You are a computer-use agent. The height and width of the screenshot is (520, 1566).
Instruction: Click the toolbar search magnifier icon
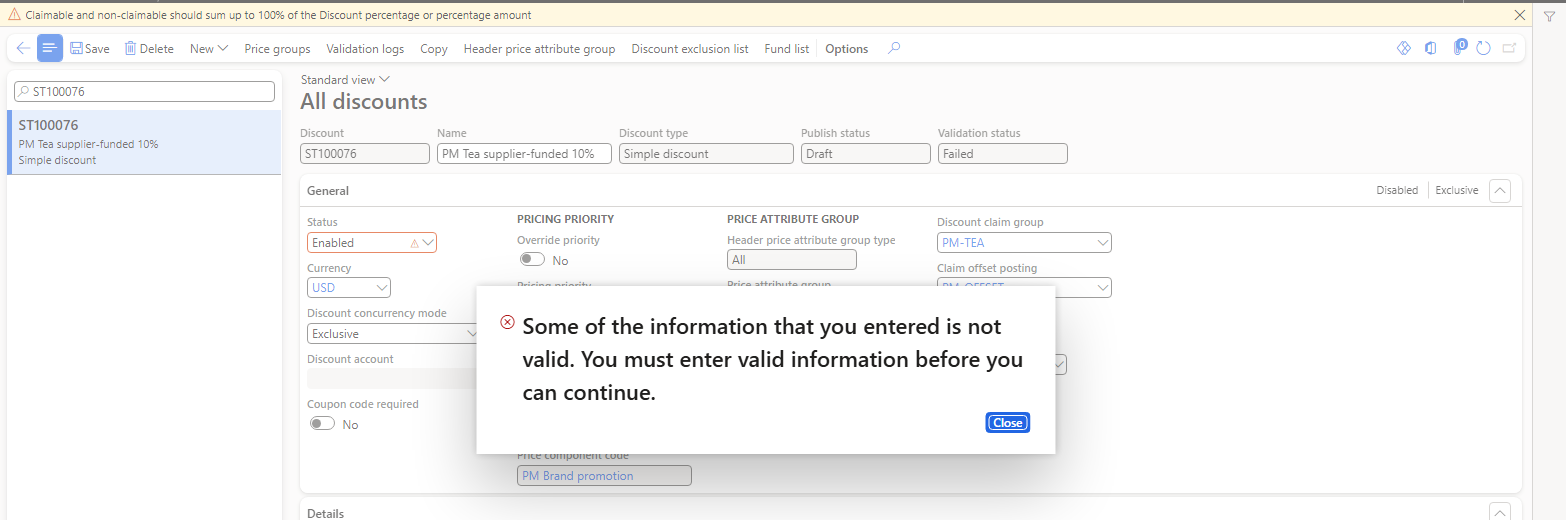coord(894,48)
